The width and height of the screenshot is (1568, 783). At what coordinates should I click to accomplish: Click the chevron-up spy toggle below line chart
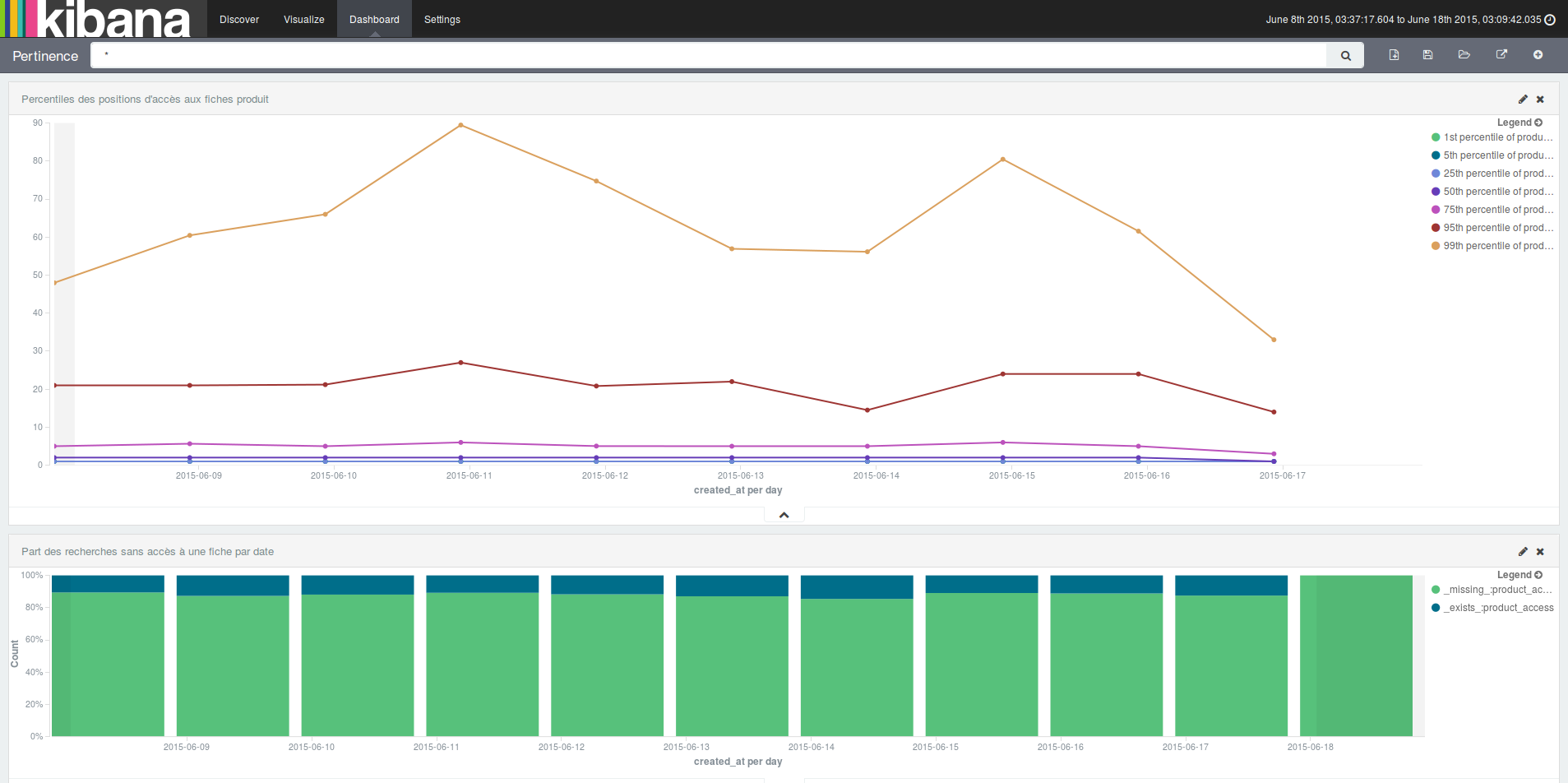point(784,515)
